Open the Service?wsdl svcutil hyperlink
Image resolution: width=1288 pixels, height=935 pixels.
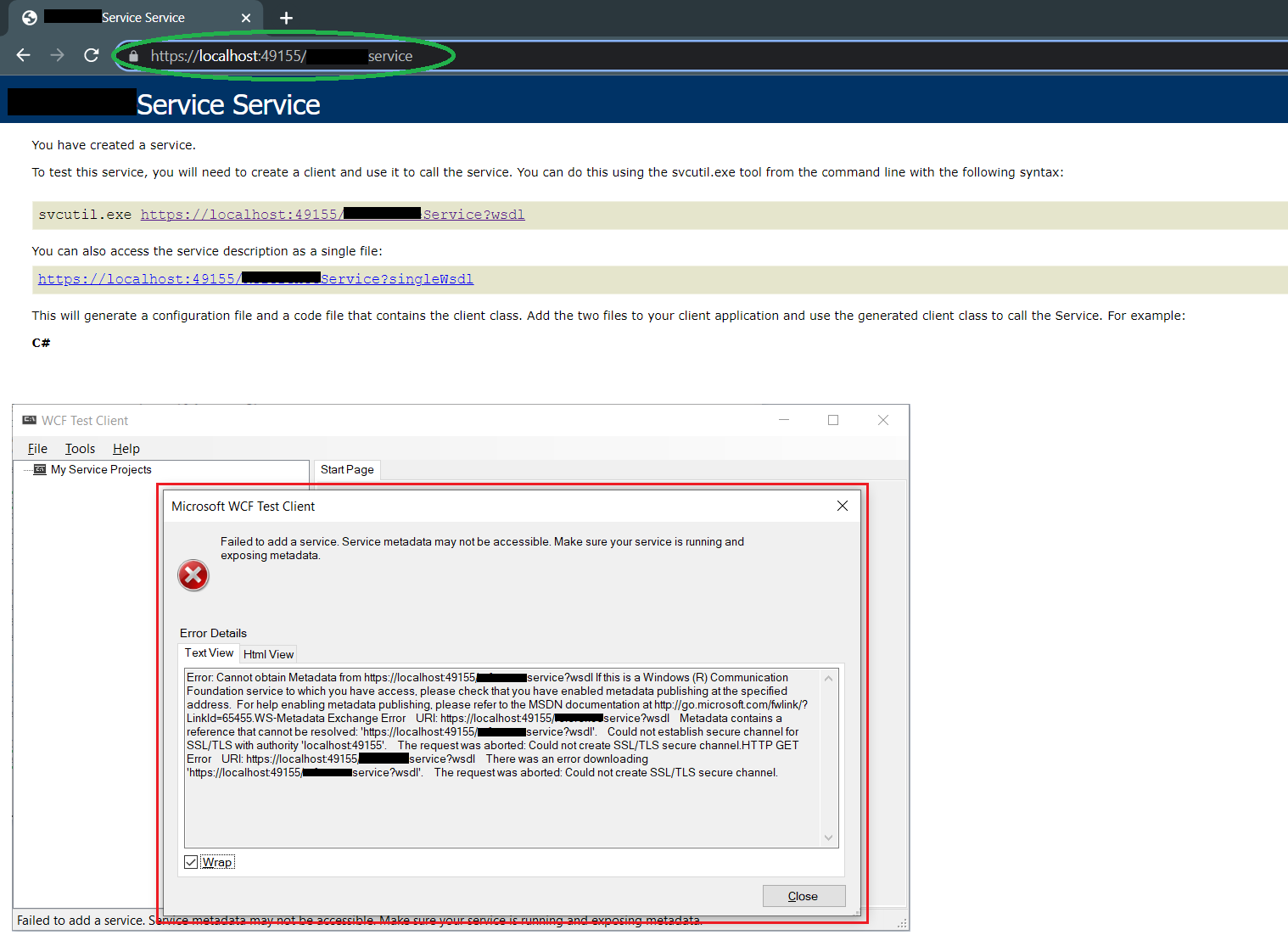coord(332,215)
